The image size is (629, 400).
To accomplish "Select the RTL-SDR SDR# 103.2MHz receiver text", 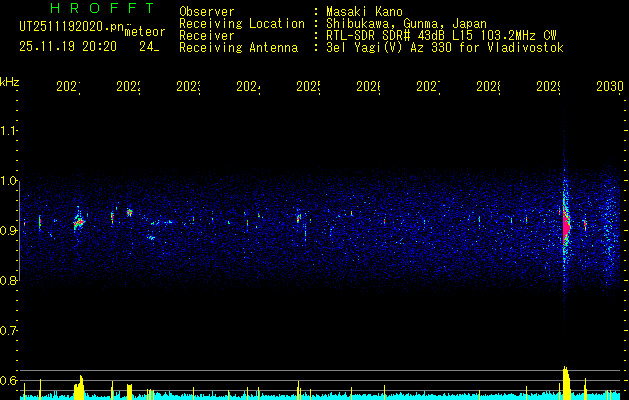I will (441, 36).
